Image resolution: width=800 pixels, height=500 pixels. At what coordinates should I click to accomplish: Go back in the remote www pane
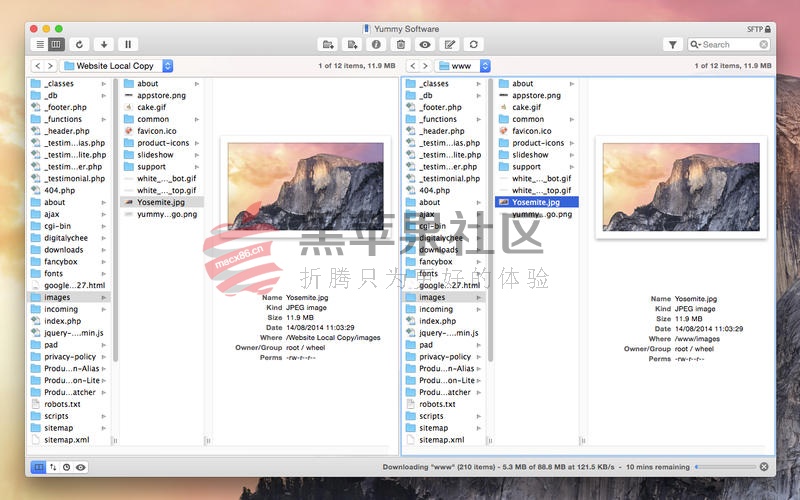pos(413,66)
